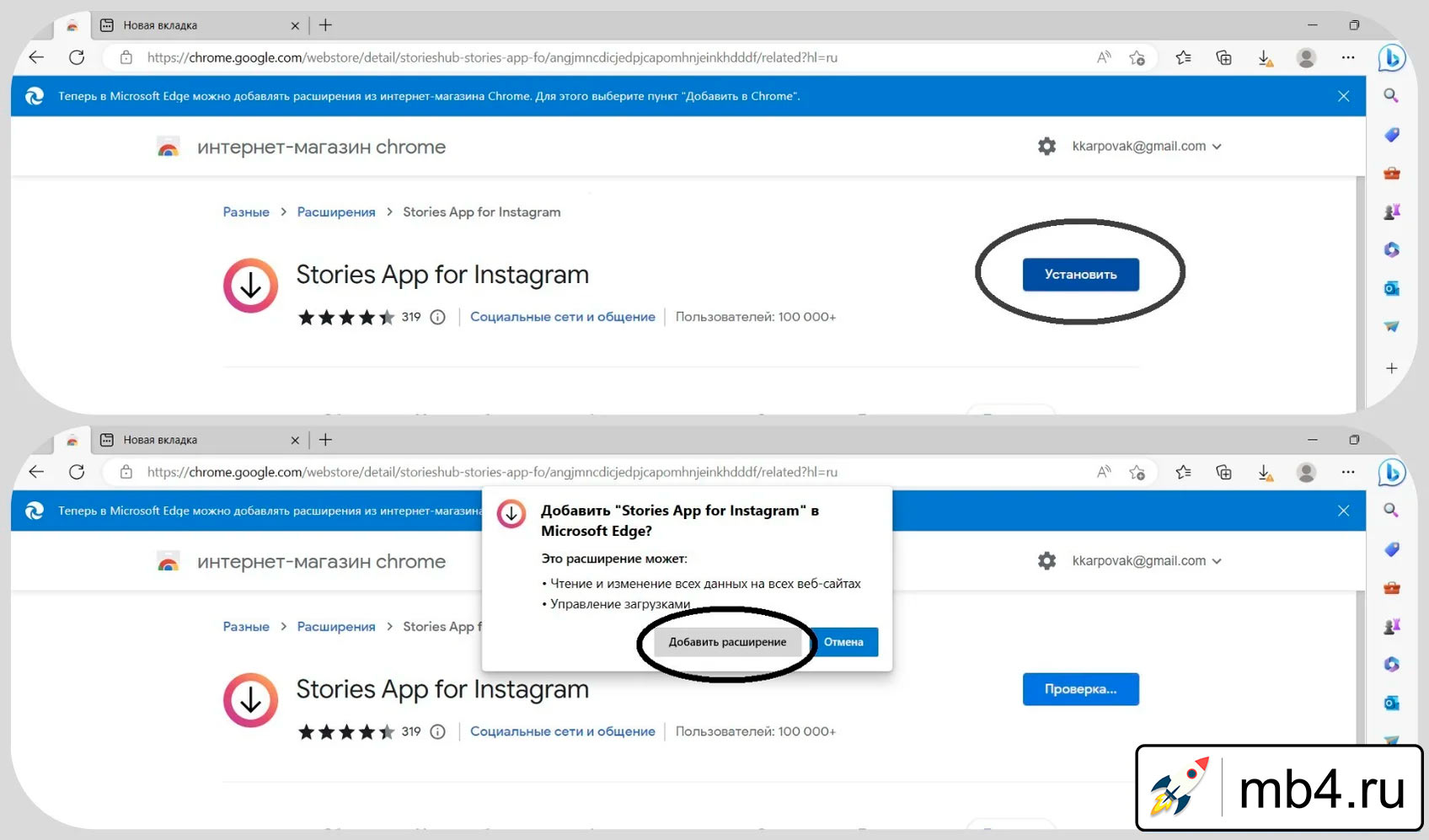
Task: Click 'Установить' button in upper browser window
Action: pos(1081,275)
